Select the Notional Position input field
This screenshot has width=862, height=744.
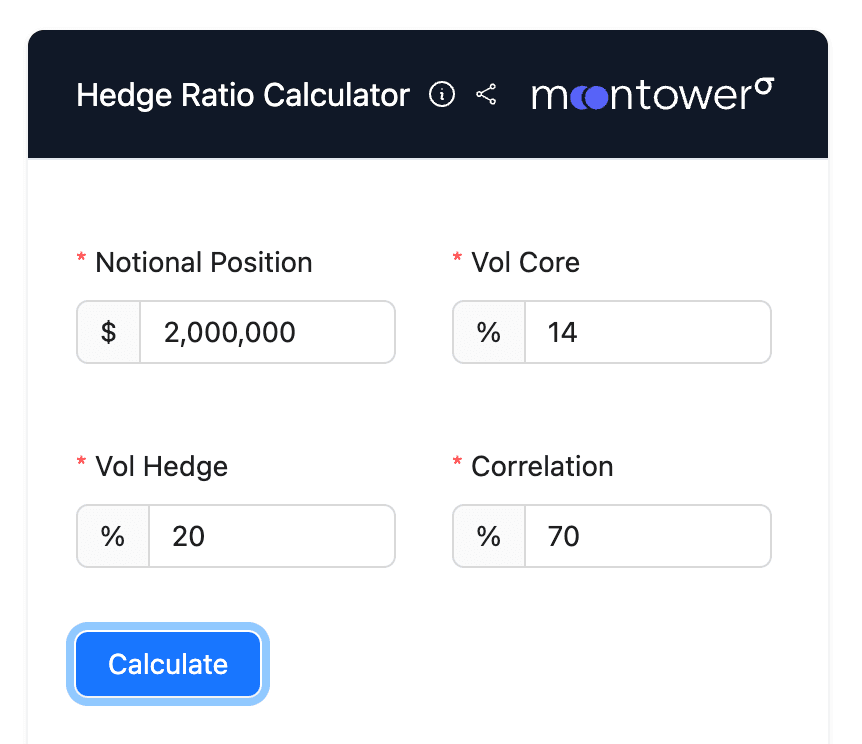point(267,332)
